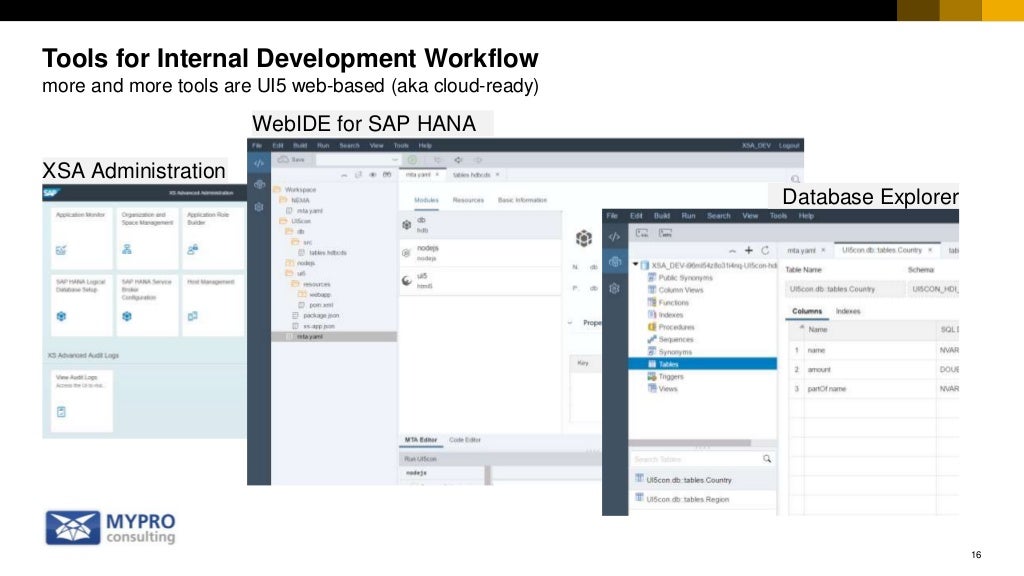Select package.json in the WebIDE tree

coord(321,315)
